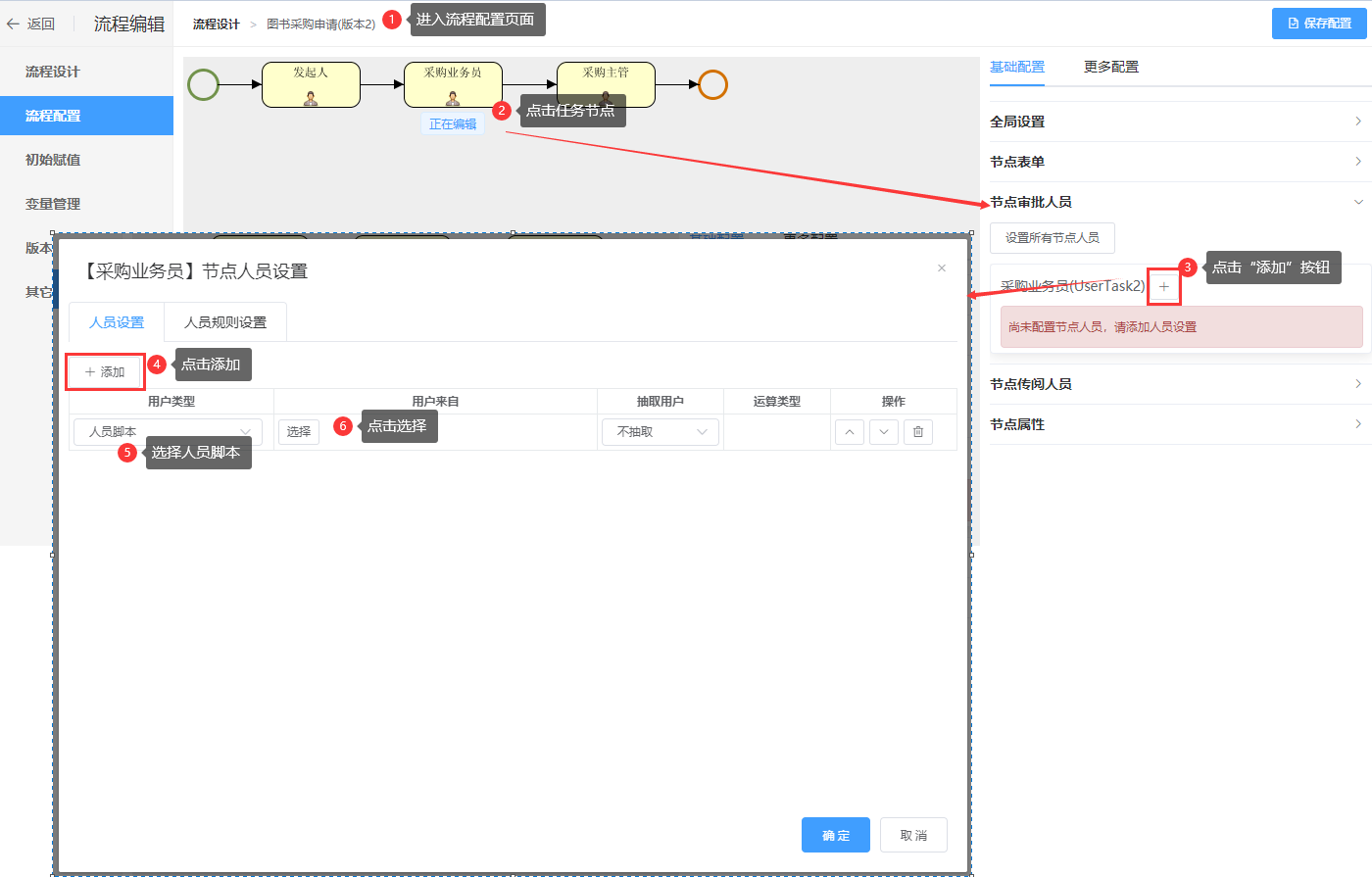Confirm the dialog with 确定

[x=836, y=835]
